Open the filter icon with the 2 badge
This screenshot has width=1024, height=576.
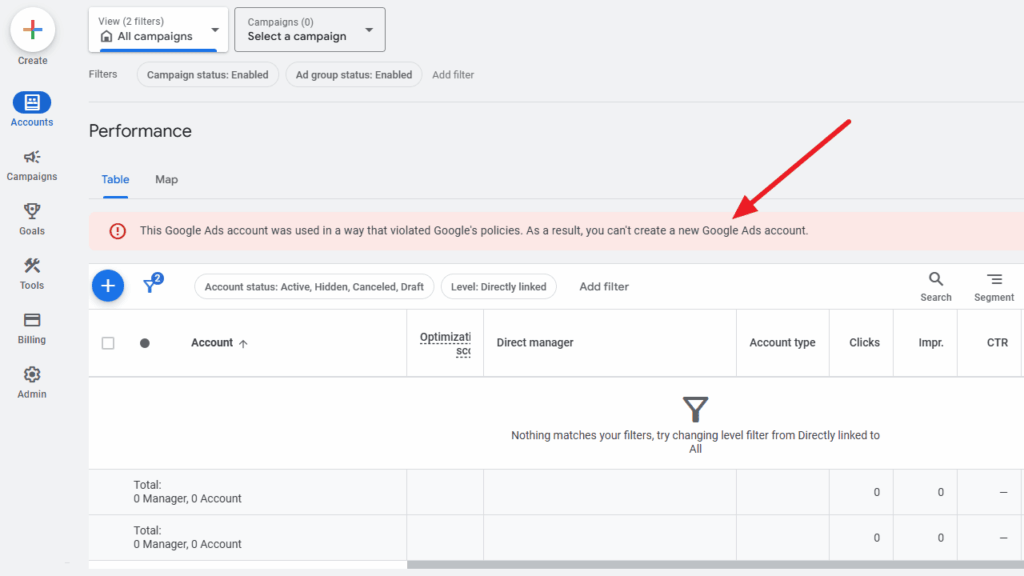point(150,285)
